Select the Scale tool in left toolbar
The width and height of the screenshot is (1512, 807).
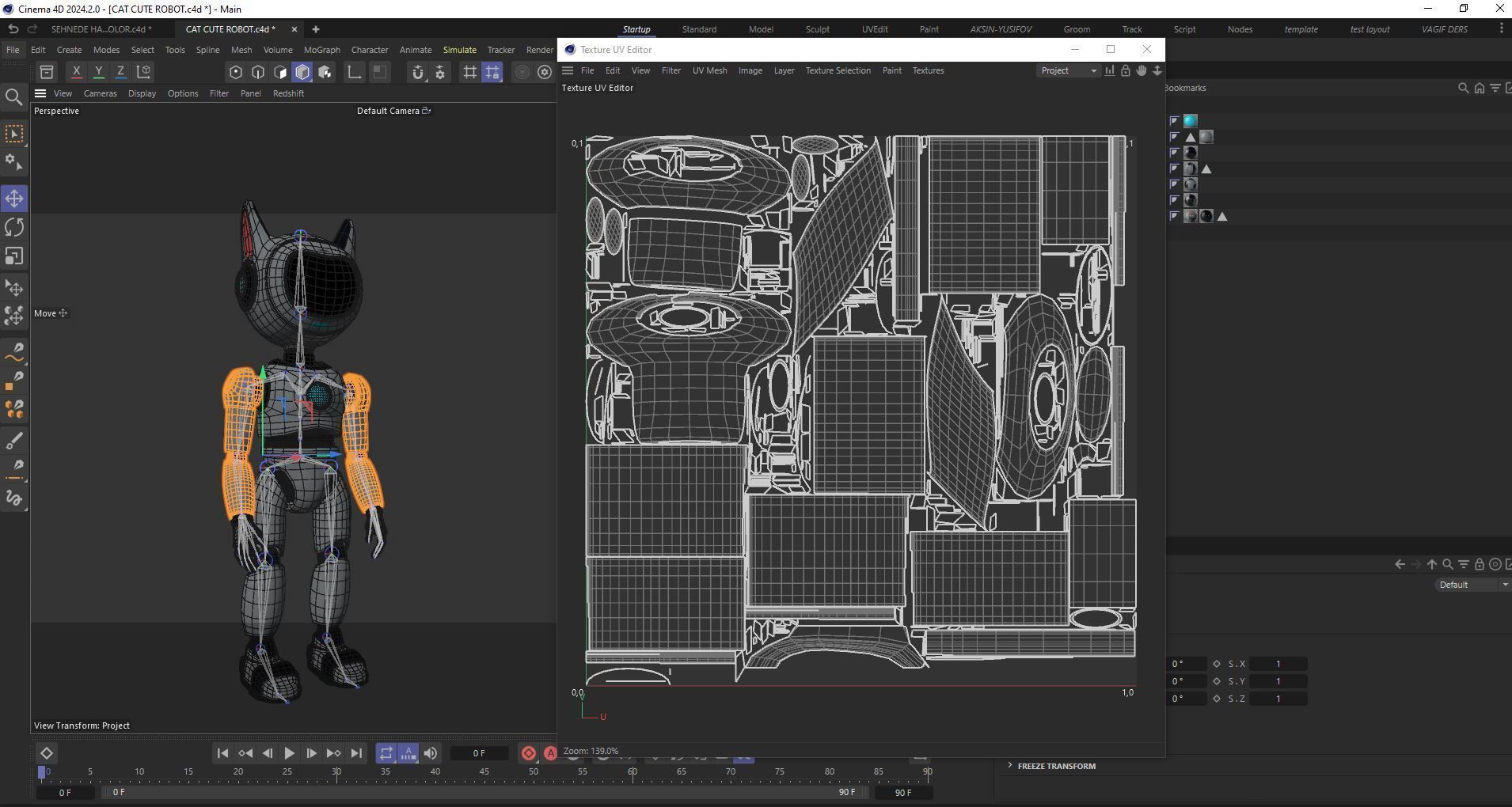[14, 256]
